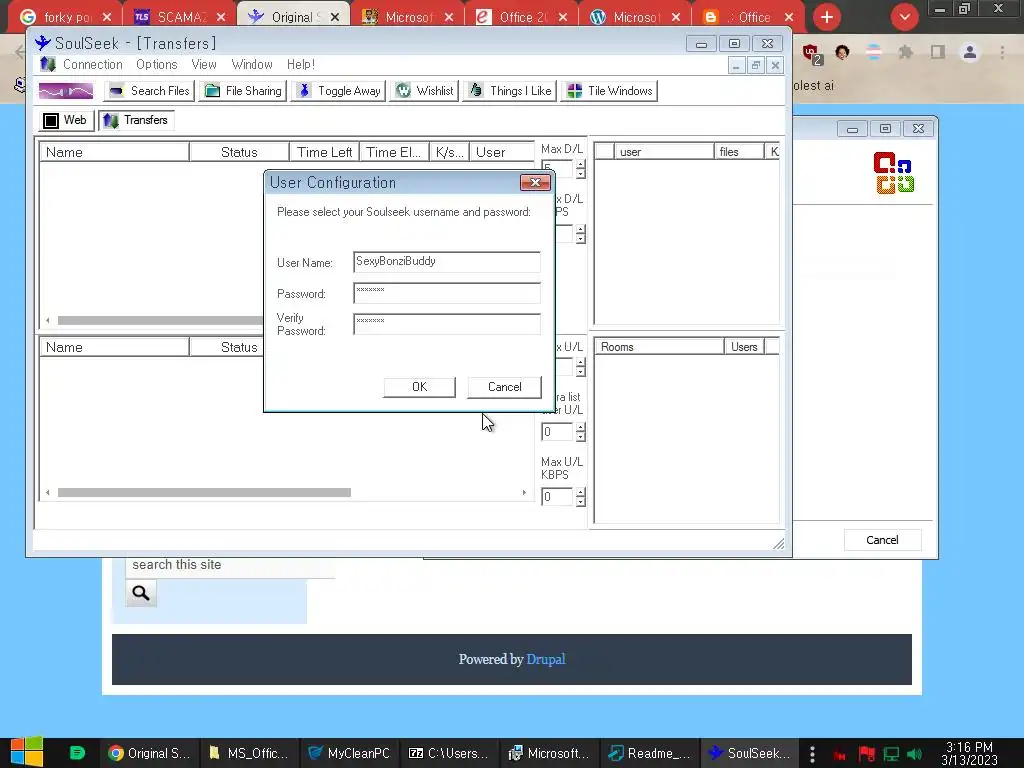1024x768 pixels.
Task: Click the SoulSeek bird icon in title bar
Action: coord(43,43)
